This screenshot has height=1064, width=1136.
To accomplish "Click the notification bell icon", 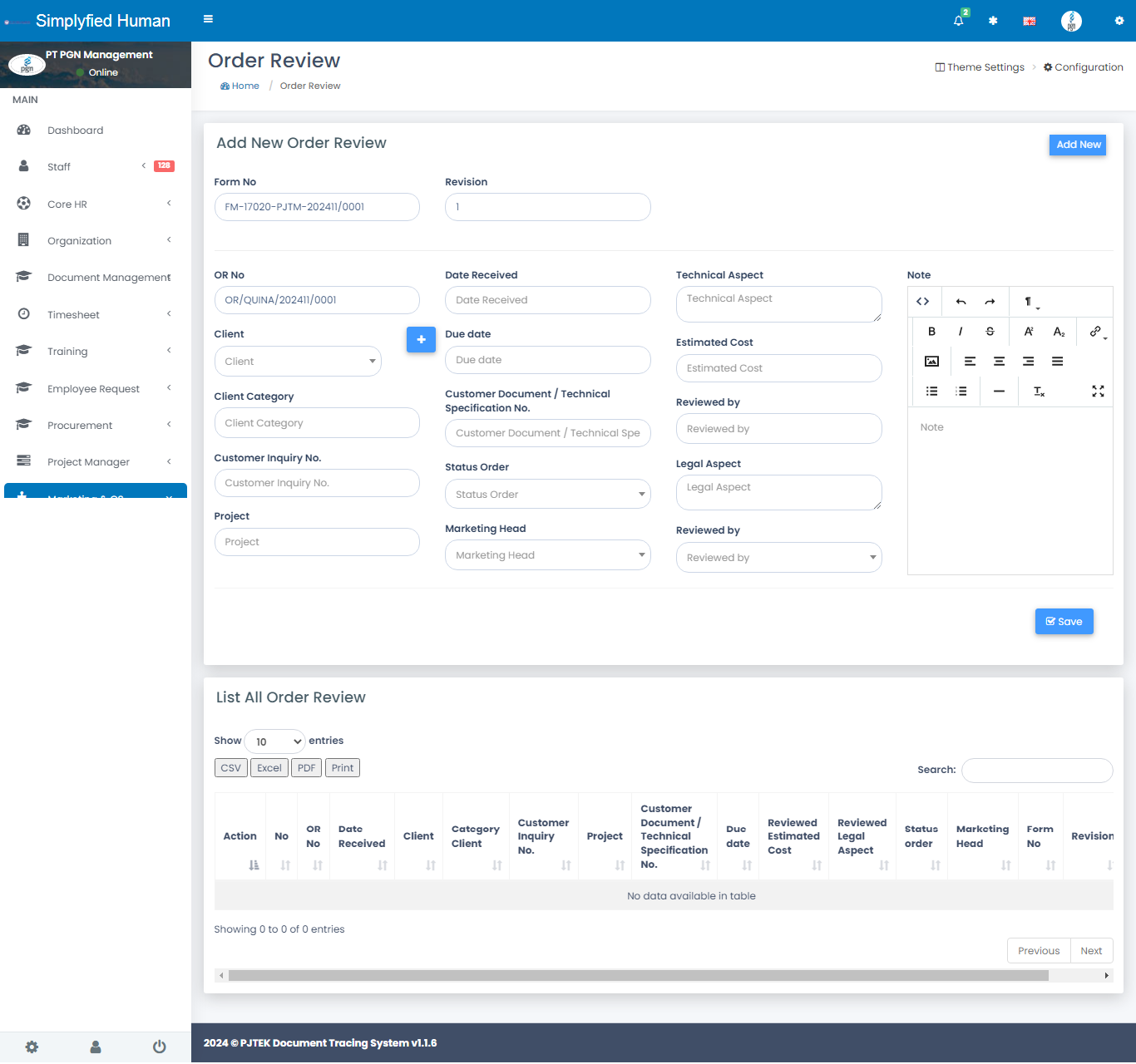I will click(x=959, y=21).
